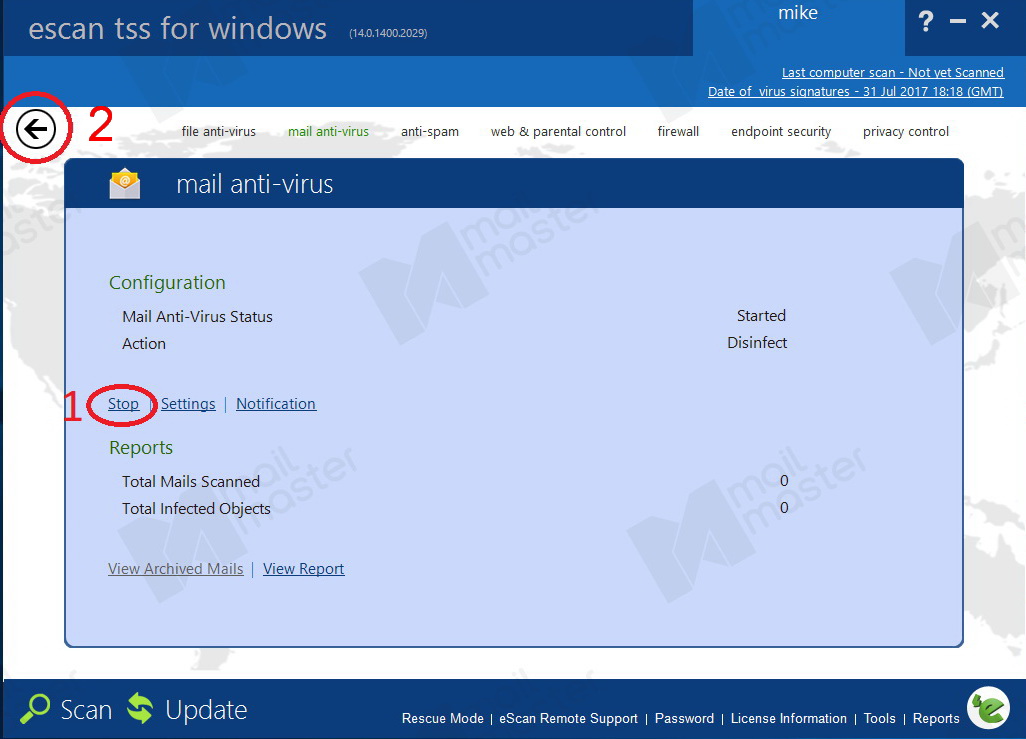Stop mail anti-virus protection

124,404
